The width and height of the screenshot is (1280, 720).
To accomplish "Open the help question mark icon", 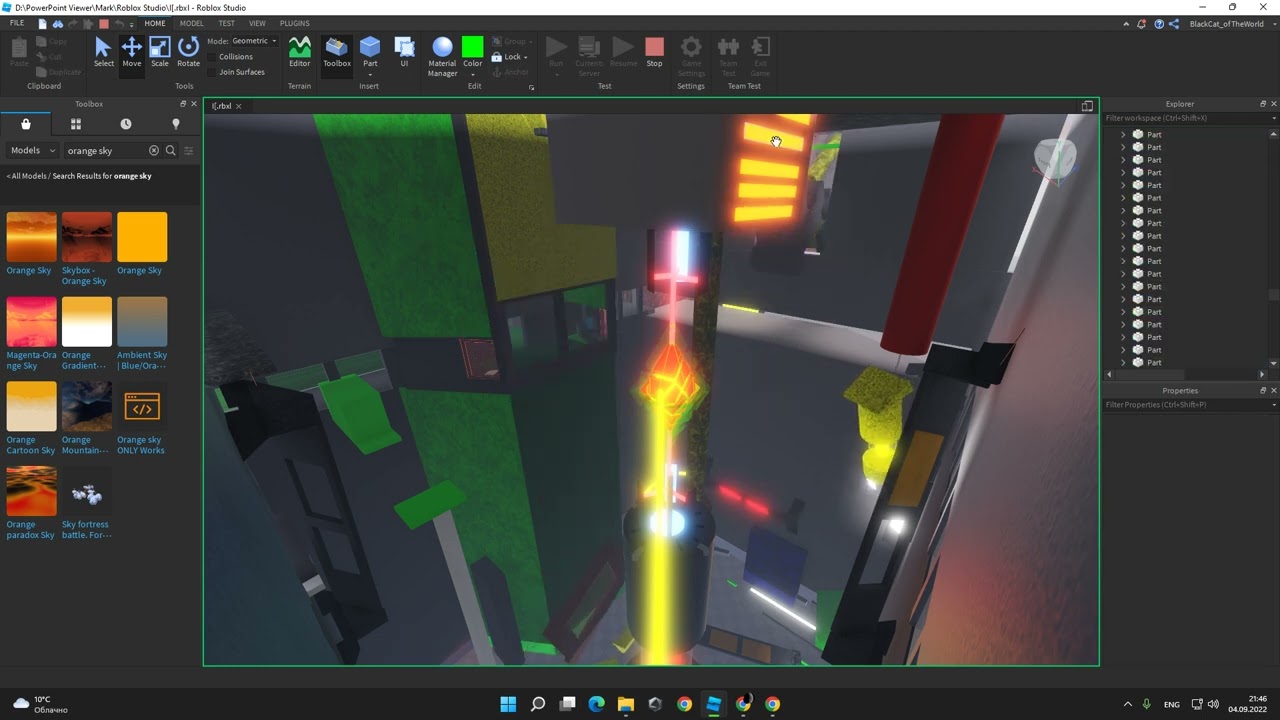I will [1158, 24].
